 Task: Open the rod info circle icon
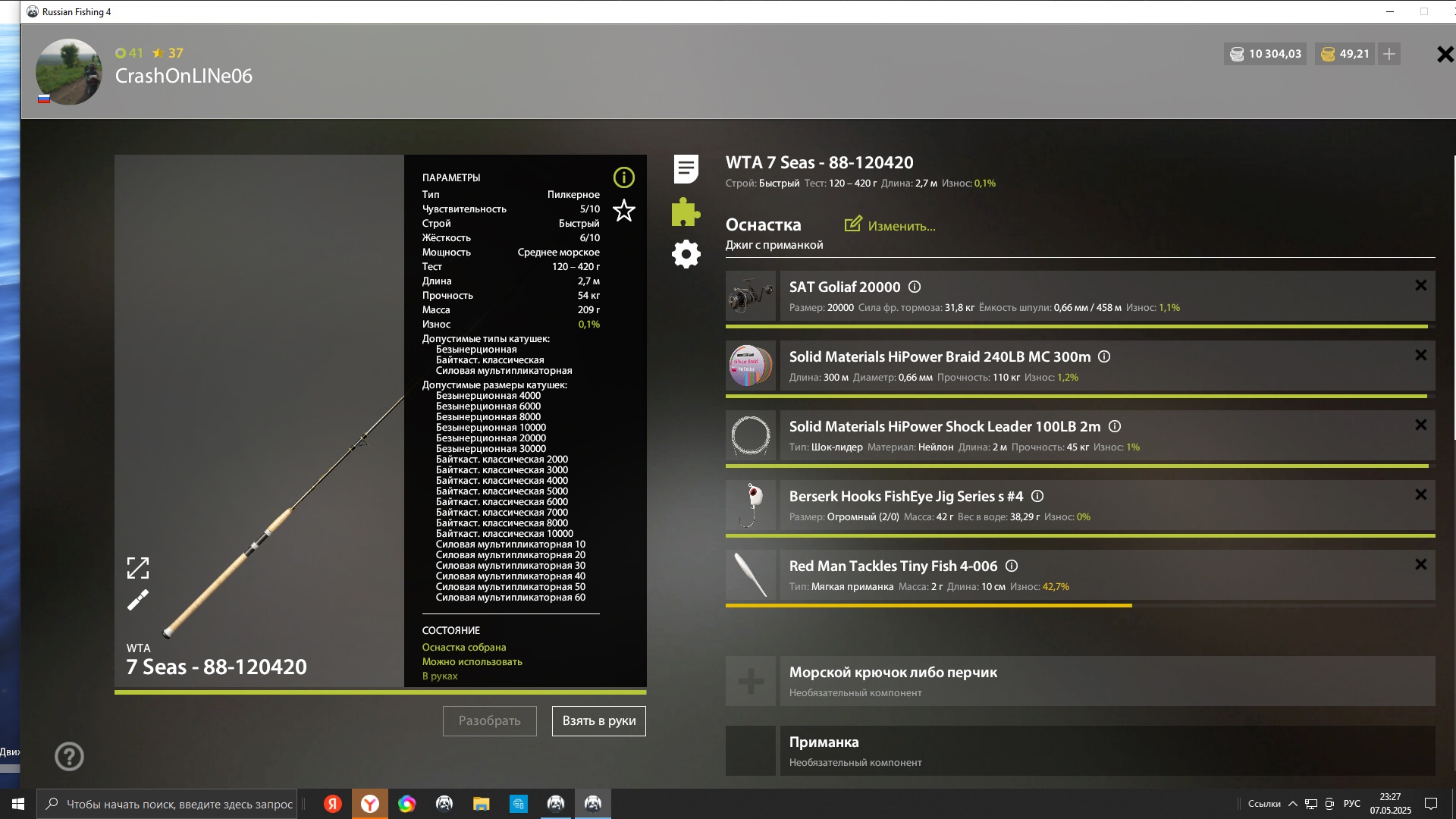pyautogui.click(x=623, y=177)
